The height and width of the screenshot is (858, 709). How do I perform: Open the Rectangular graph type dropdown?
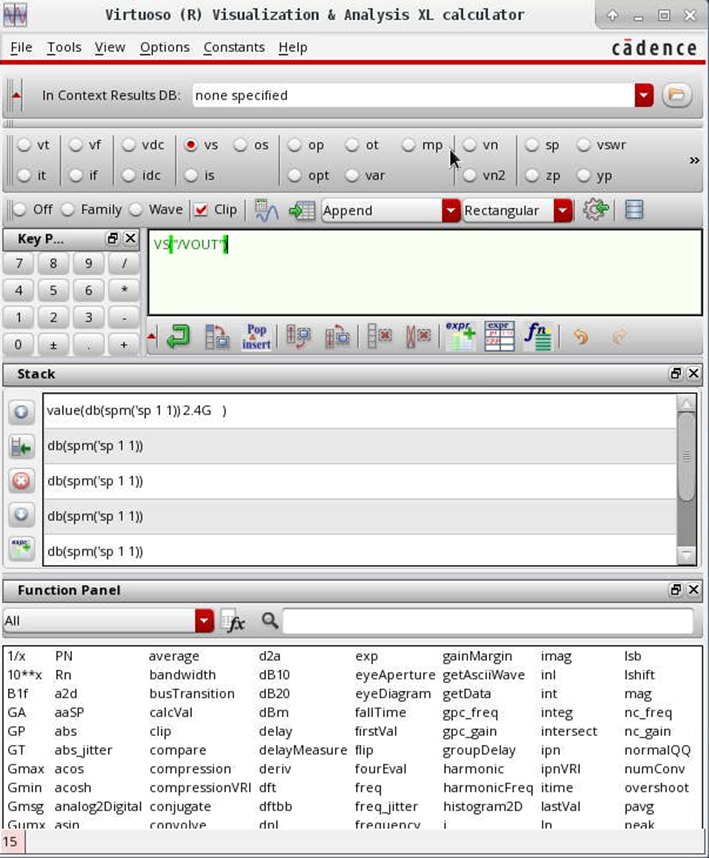(x=563, y=210)
